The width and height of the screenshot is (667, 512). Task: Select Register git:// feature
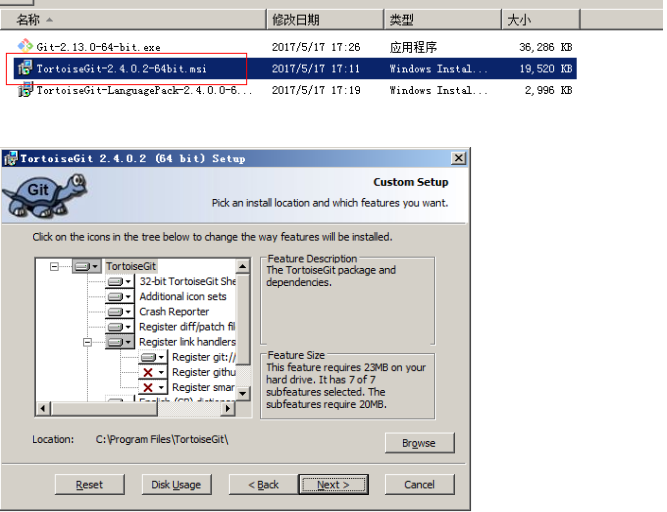click(x=203, y=357)
